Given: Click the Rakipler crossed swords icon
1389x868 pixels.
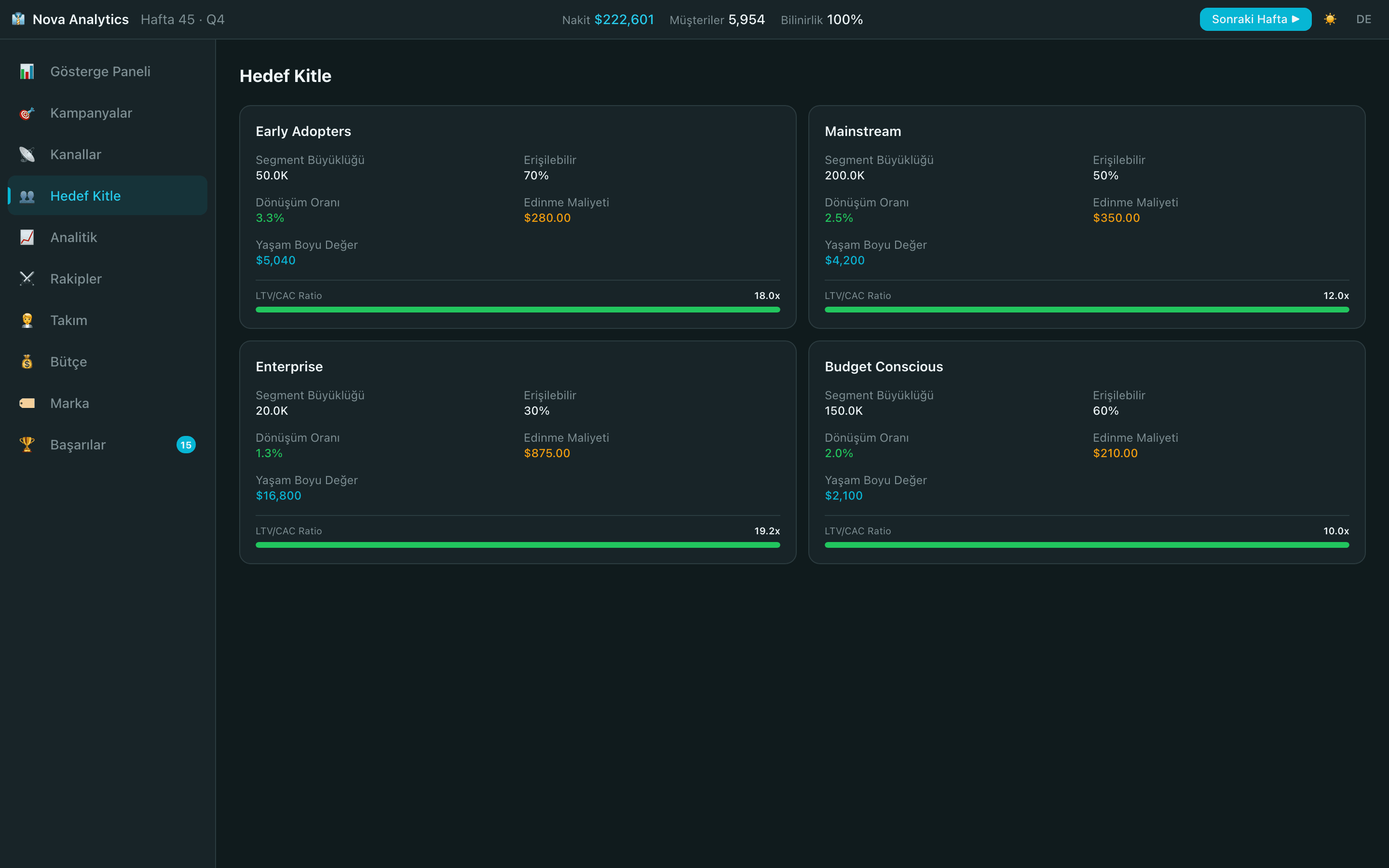Looking at the screenshot, I should (27, 279).
